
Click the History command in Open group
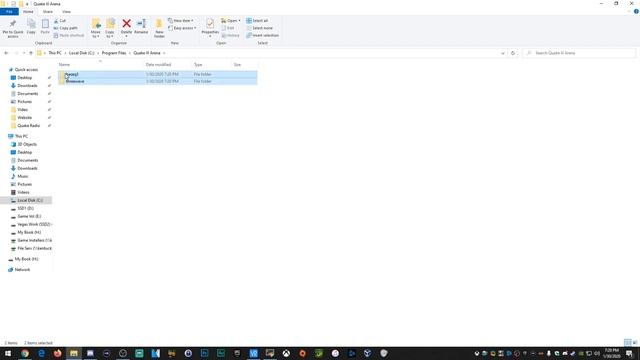coord(231,36)
